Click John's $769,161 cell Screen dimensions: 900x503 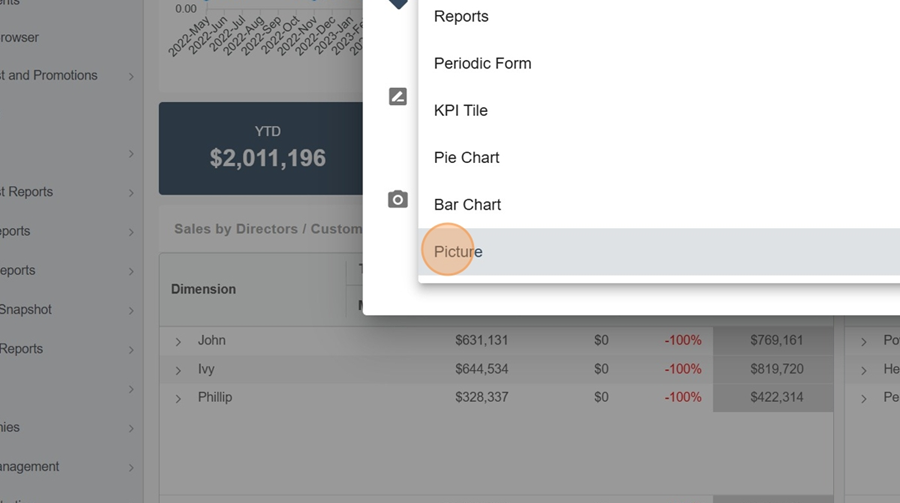click(777, 341)
